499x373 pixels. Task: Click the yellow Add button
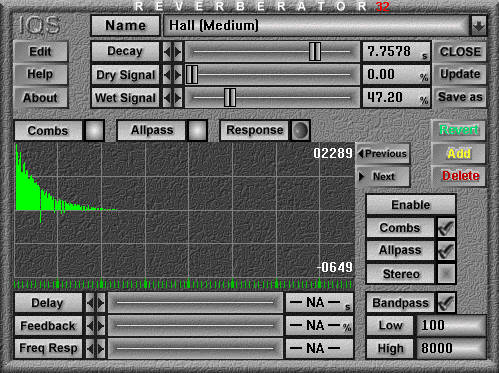(x=459, y=153)
